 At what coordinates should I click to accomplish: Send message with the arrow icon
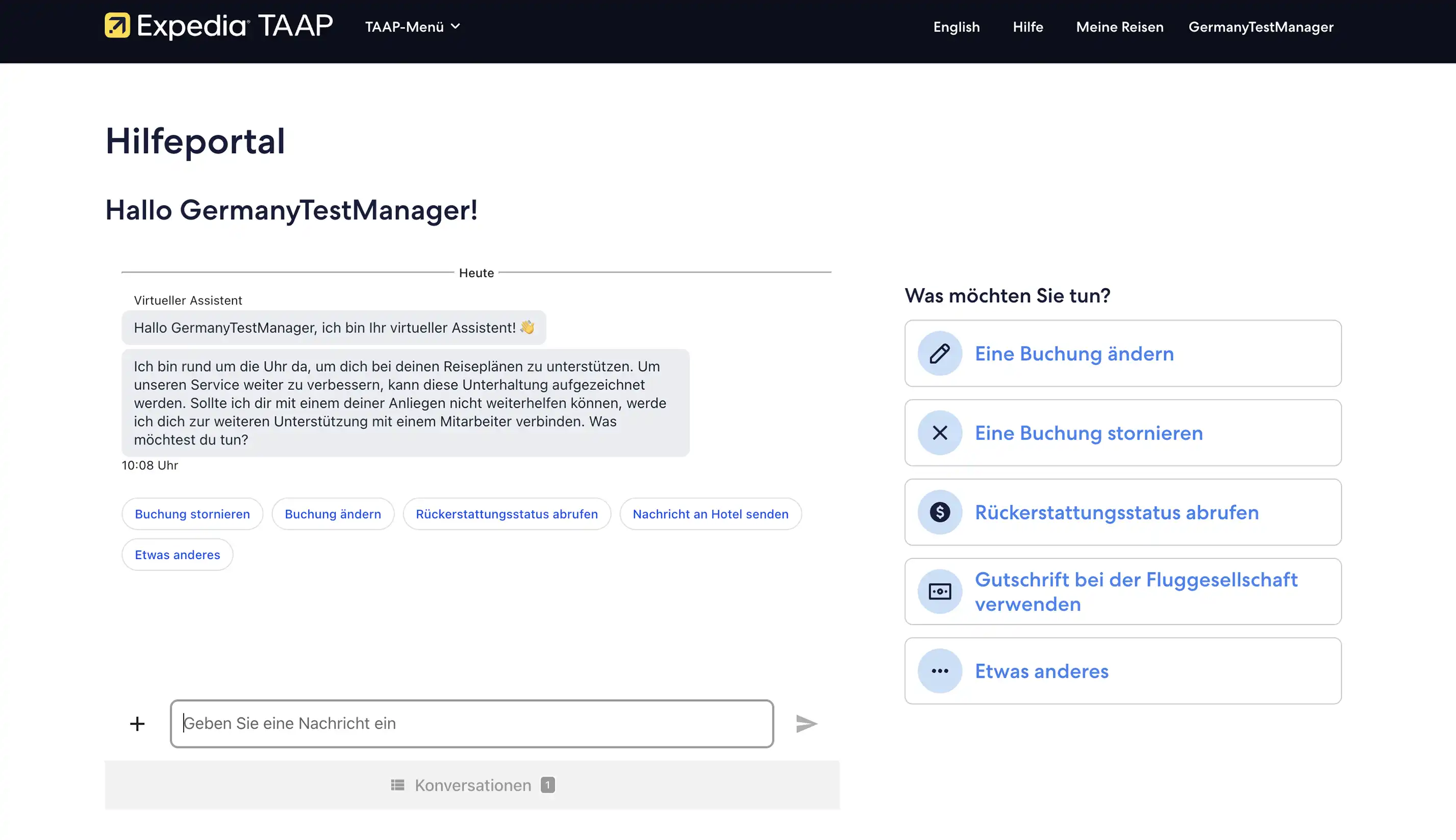pyautogui.click(x=806, y=724)
